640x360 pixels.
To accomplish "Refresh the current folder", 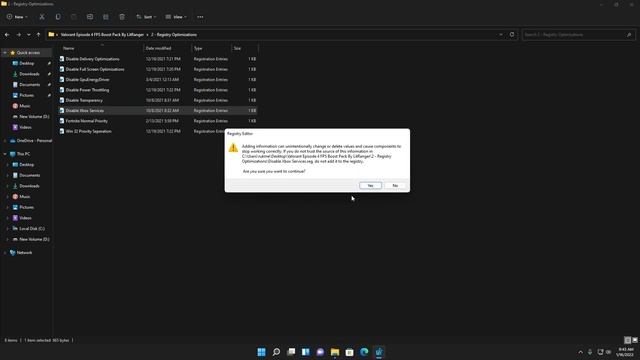I will 512,35.
